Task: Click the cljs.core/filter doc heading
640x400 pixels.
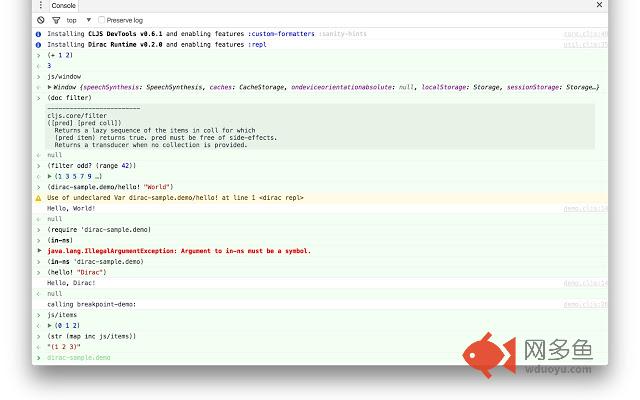Action: (x=77, y=116)
